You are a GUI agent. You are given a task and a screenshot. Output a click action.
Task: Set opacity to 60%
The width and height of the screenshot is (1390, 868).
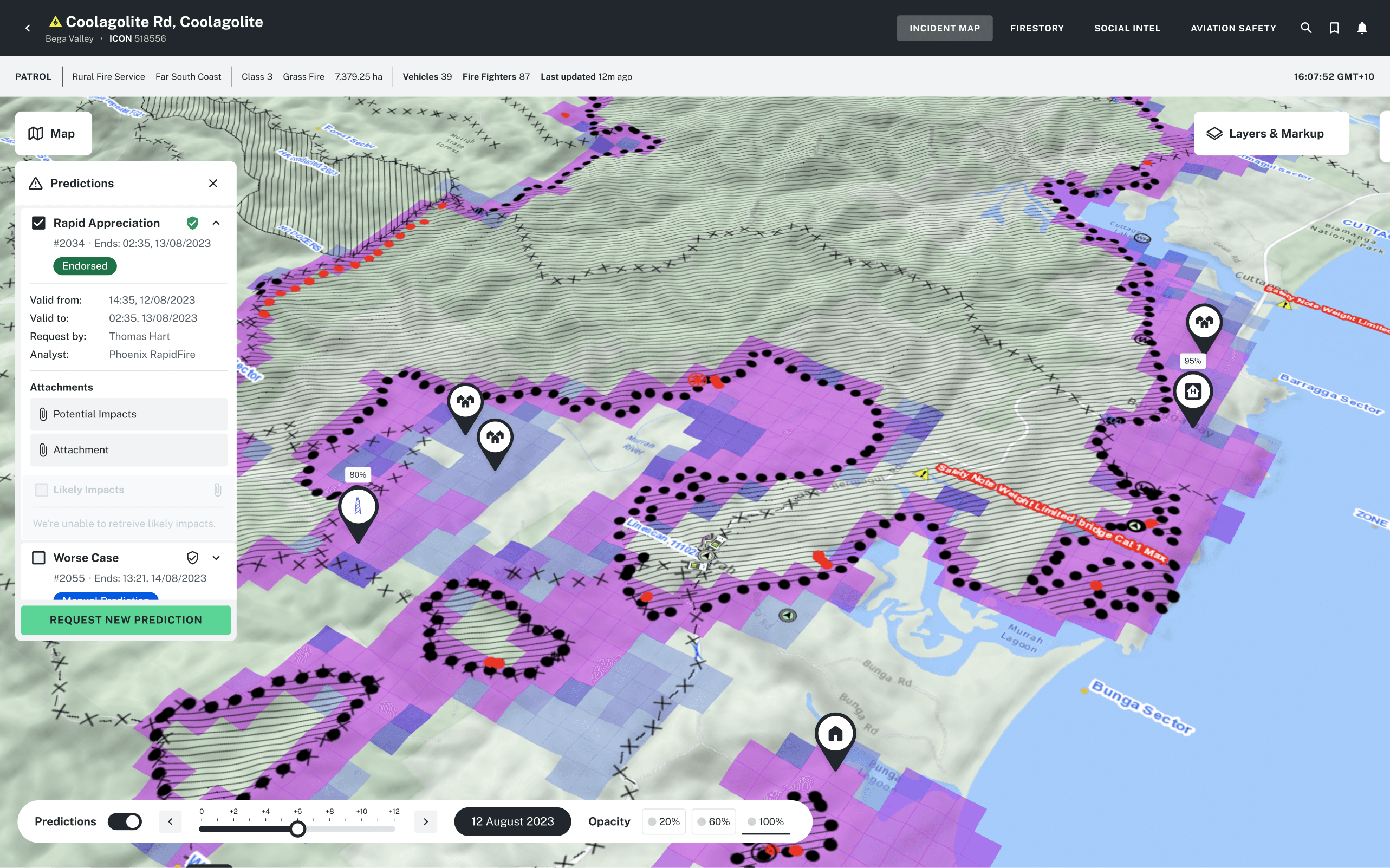click(x=713, y=821)
